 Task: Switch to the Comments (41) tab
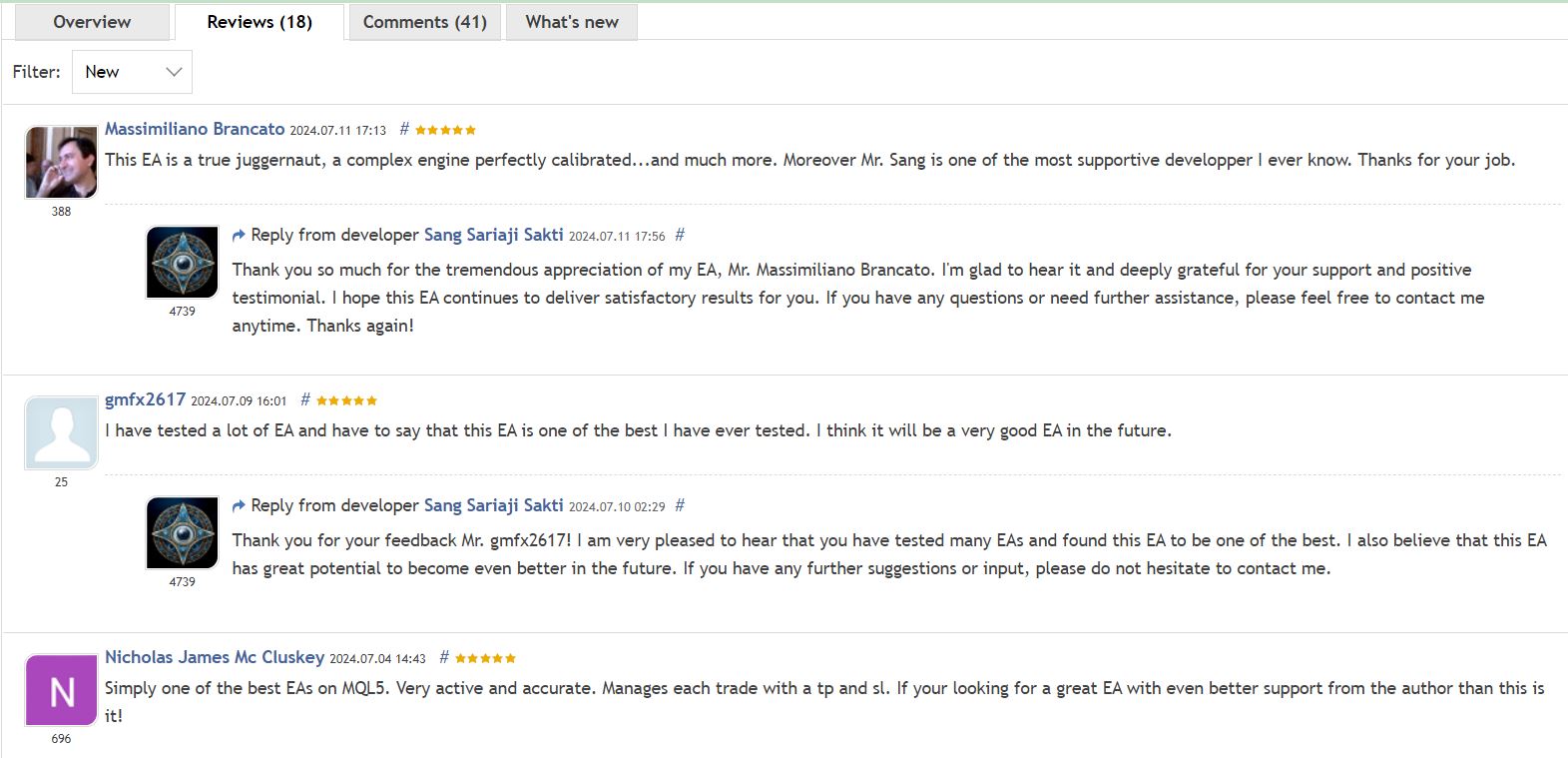pos(424,21)
